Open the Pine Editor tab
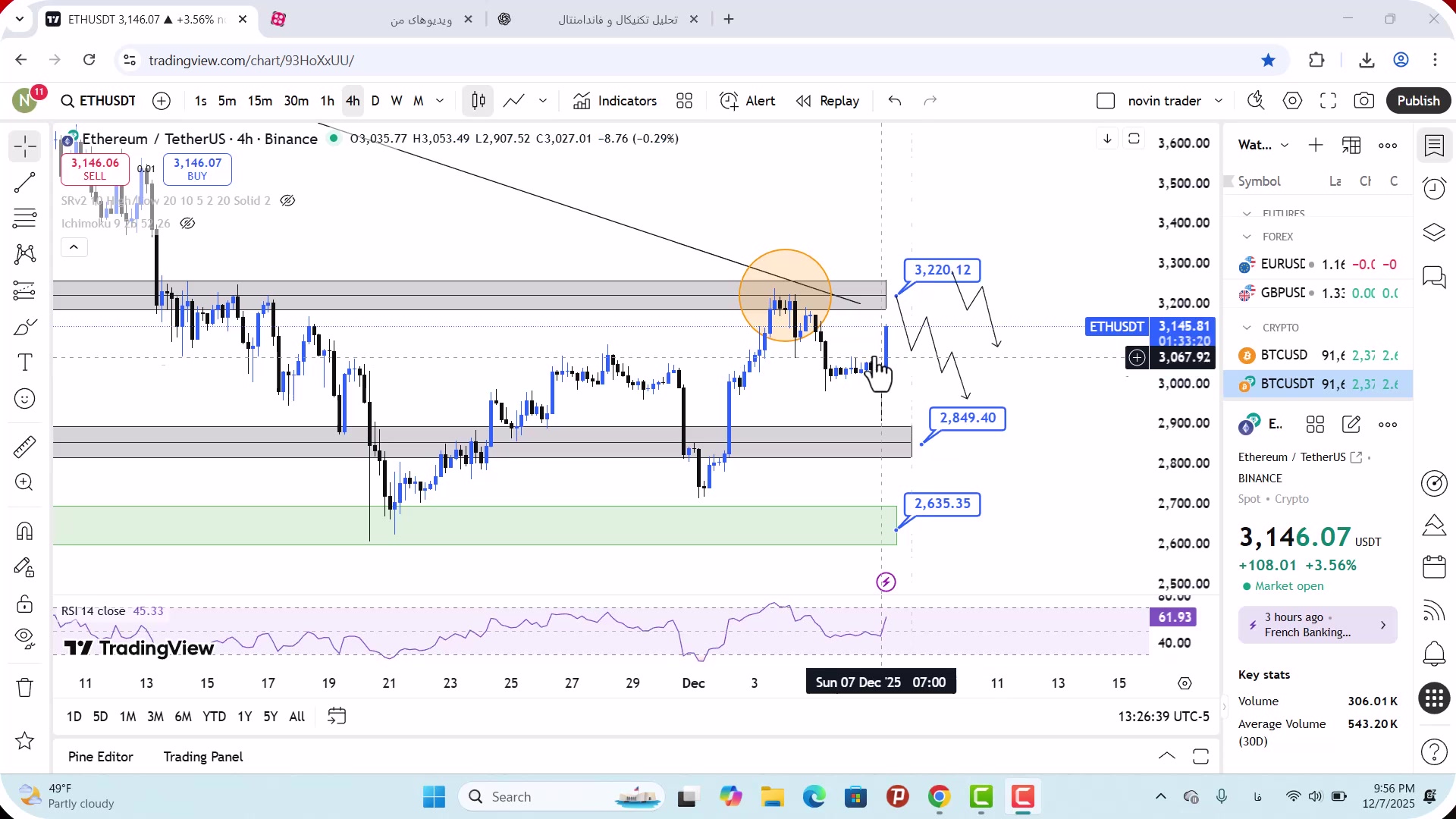This screenshot has height=819, width=1456. [x=101, y=757]
